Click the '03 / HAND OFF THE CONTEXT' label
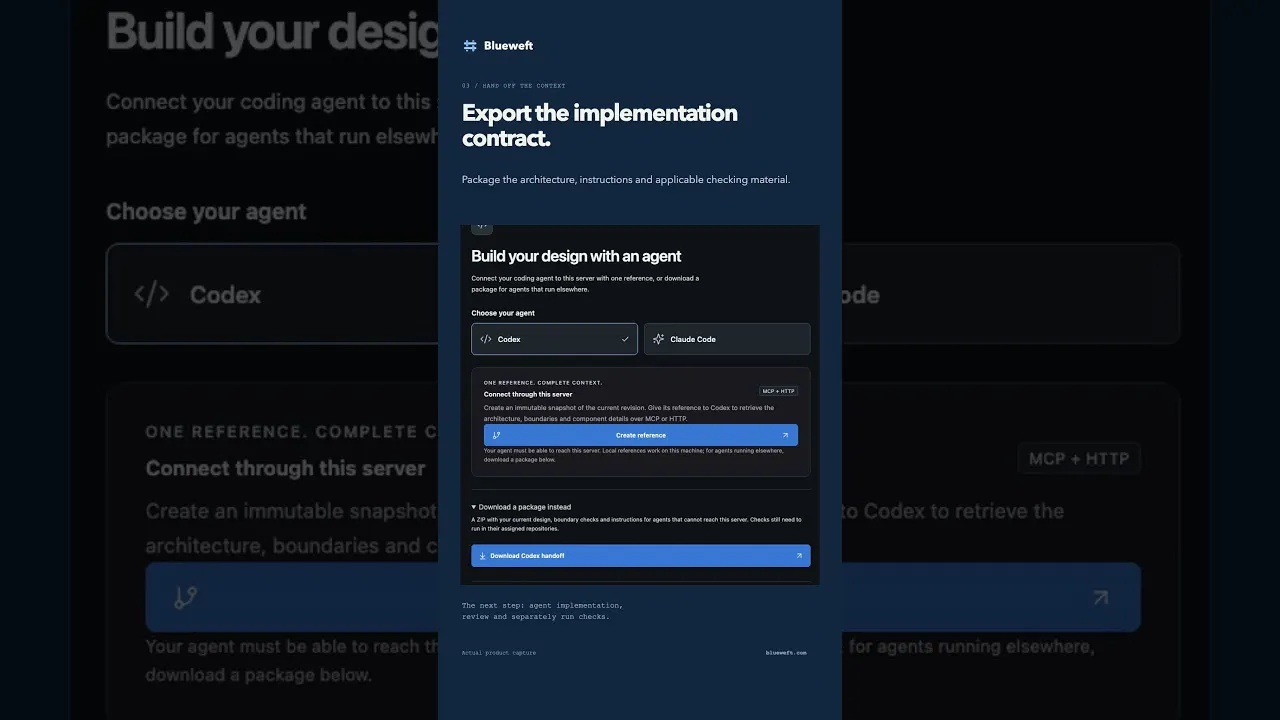This screenshot has width=1280, height=720. (514, 86)
